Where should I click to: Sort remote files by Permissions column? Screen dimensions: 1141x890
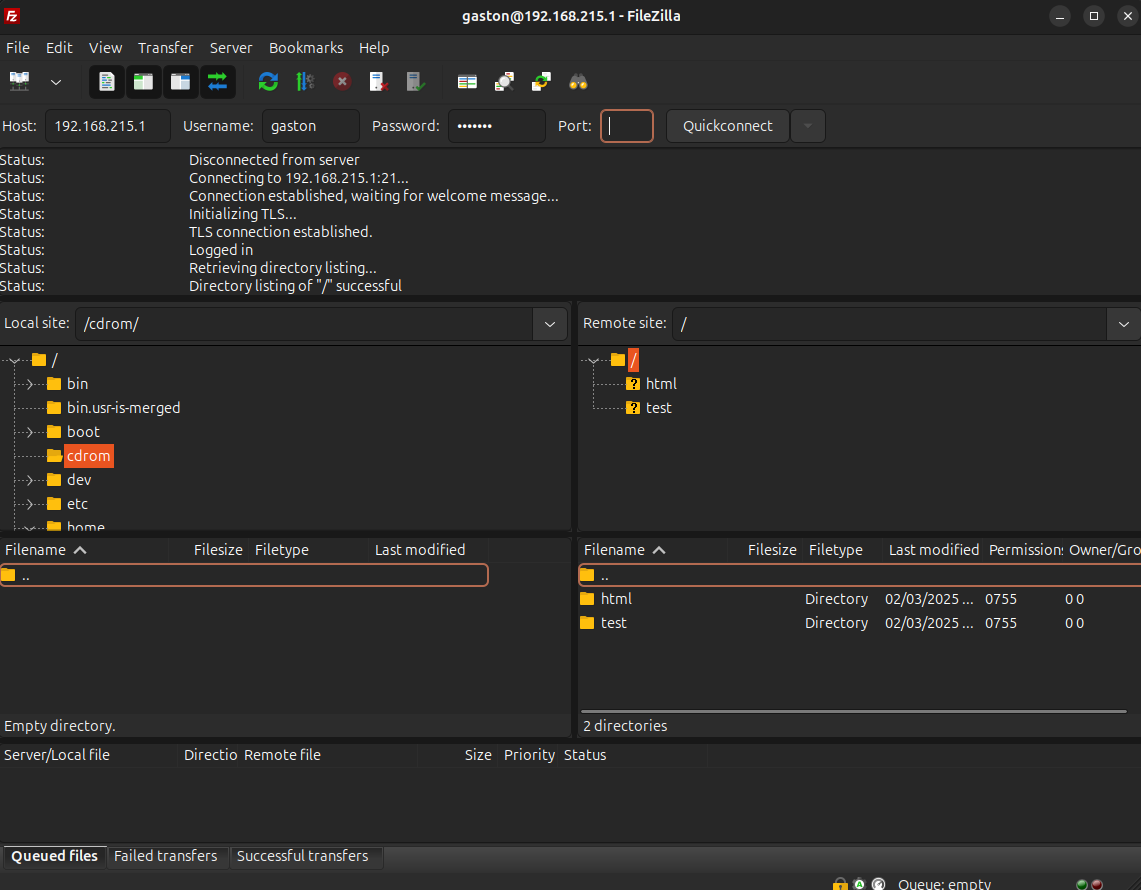(1024, 550)
